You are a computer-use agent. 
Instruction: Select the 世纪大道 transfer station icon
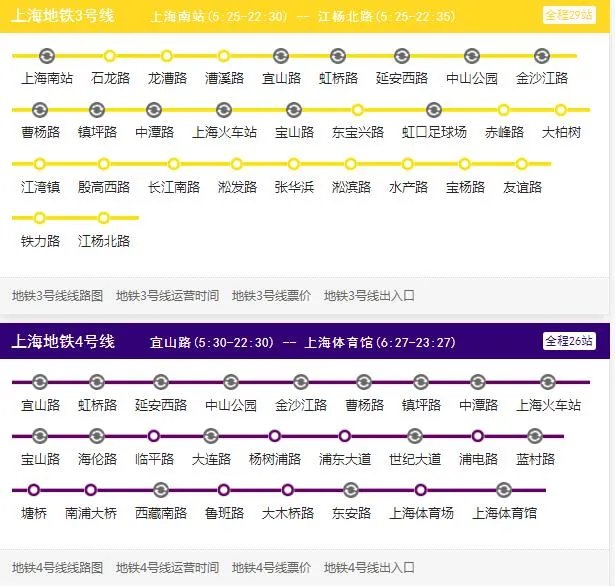415,436
